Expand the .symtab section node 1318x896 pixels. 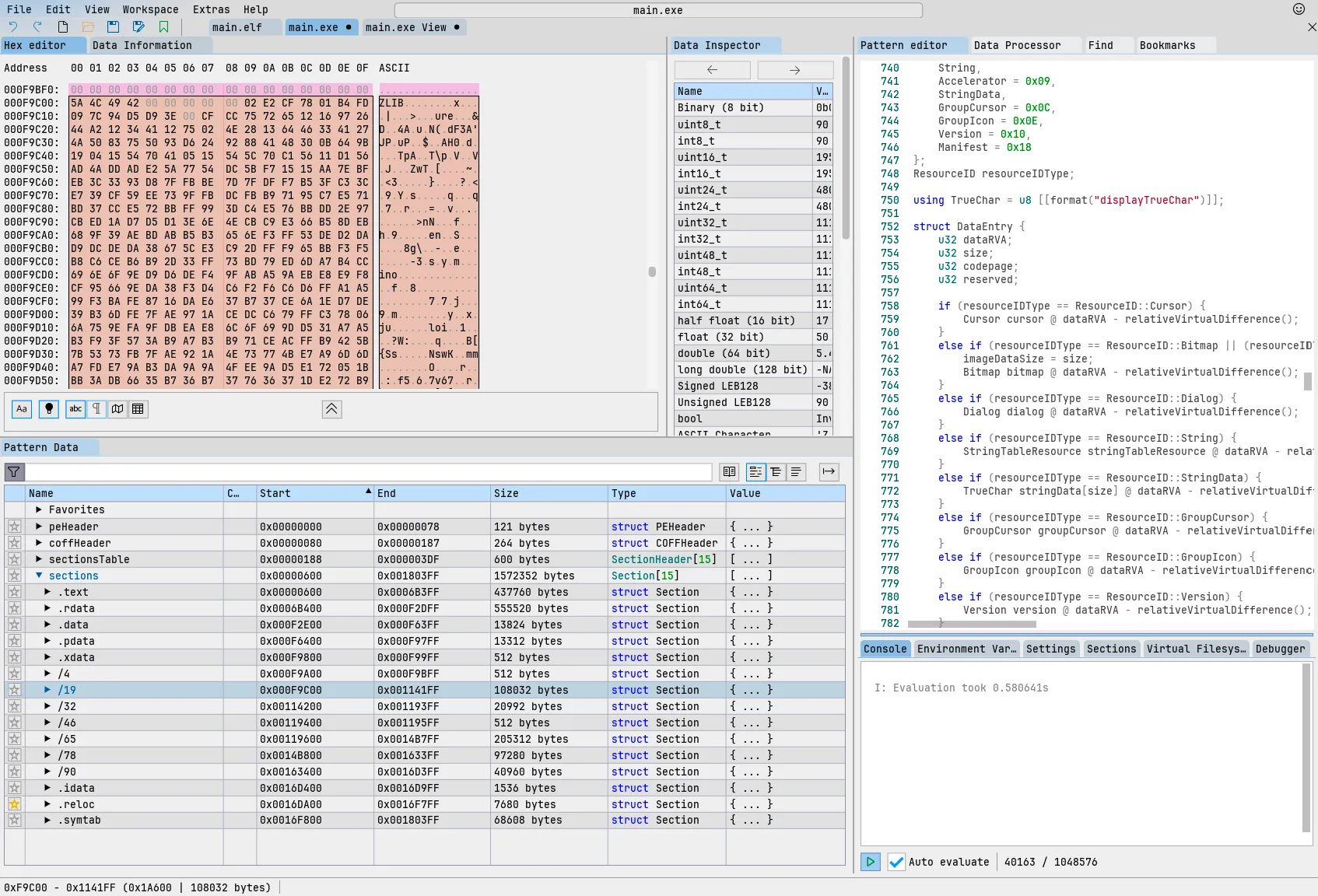pos(47,820)
